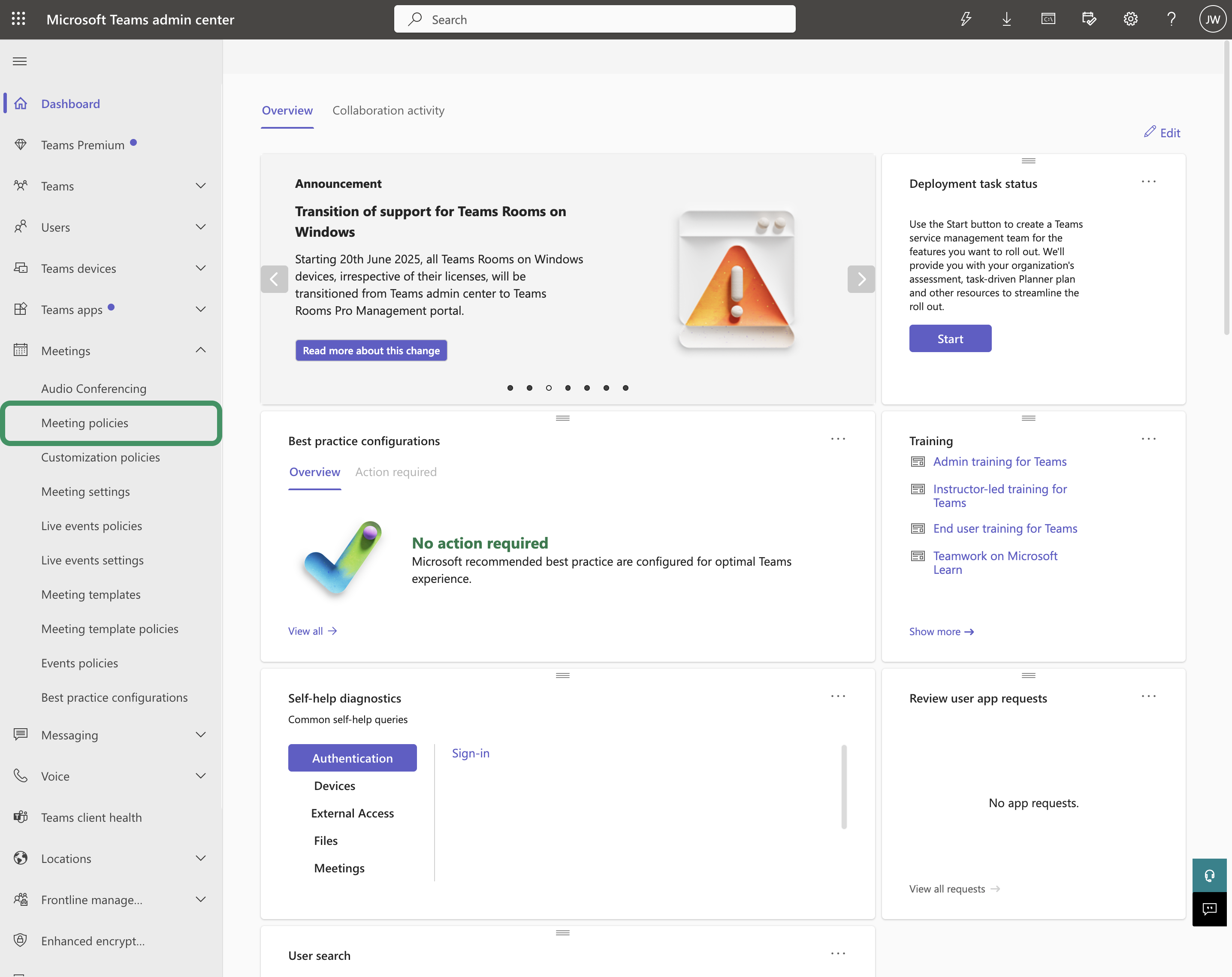Click the Teams client health icon
Image resolution: width=1232 pixels, height=977 pixels.
[21, 817]
